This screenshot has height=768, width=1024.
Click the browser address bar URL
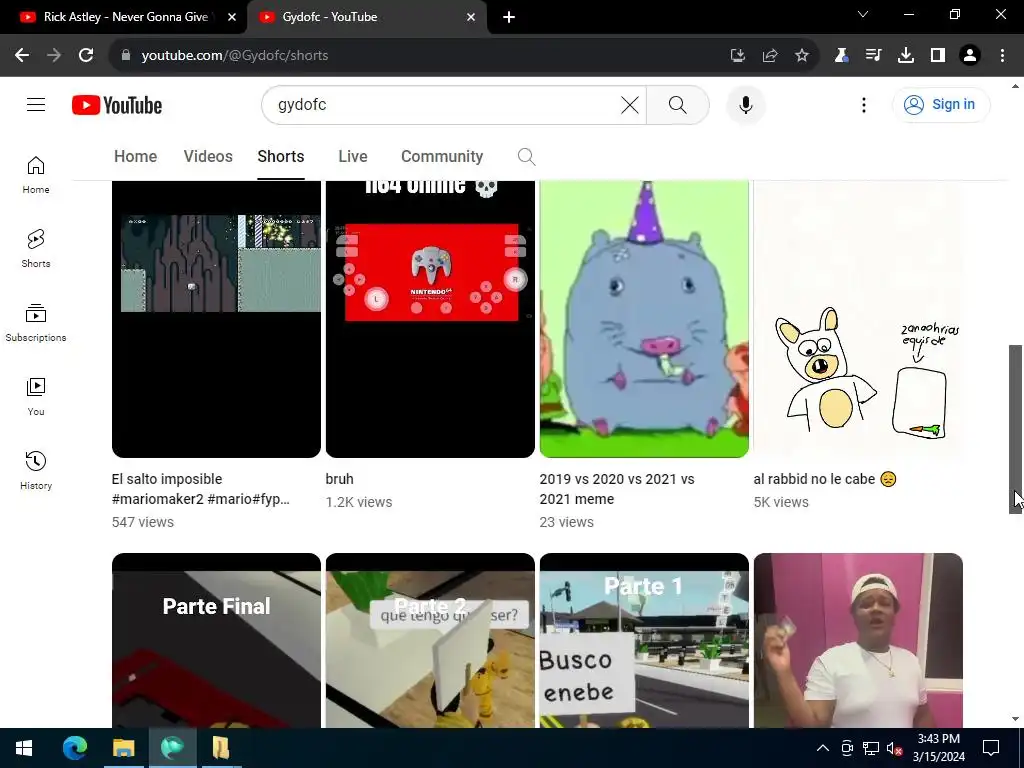pyautogui.click(x=234, y=56)
